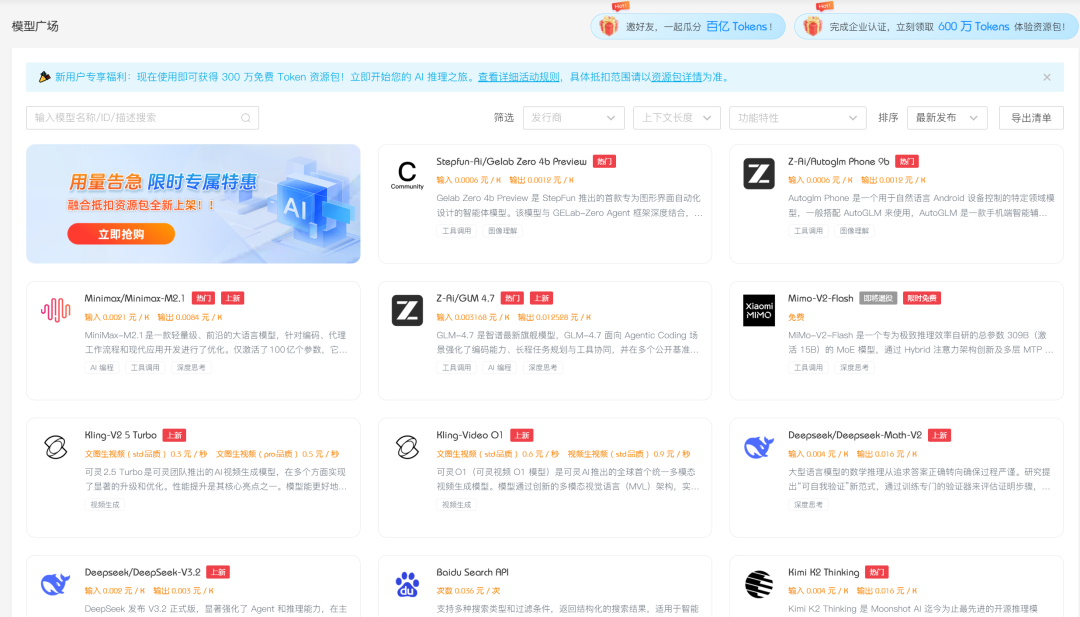
Task: Click the Minimax waveform logo icon
Action: pyautogui.click(x=56, y=311)
